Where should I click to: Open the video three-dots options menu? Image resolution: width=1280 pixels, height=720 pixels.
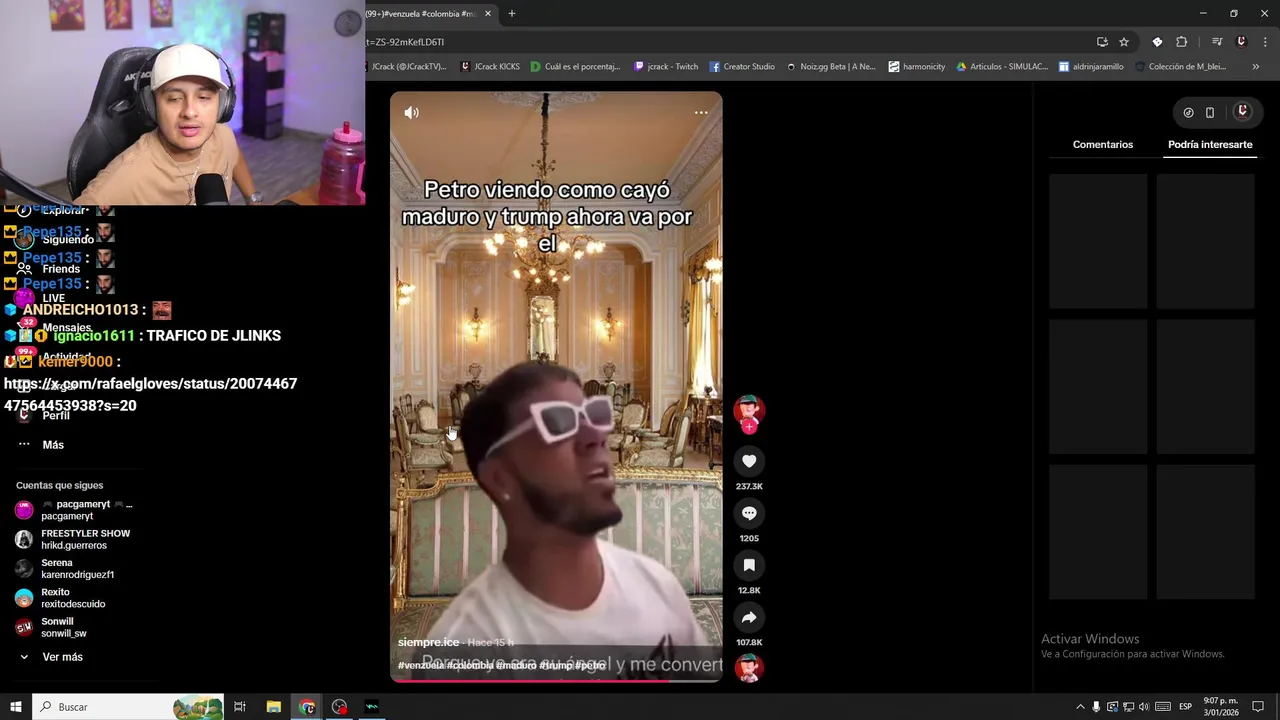coord(701,113)
